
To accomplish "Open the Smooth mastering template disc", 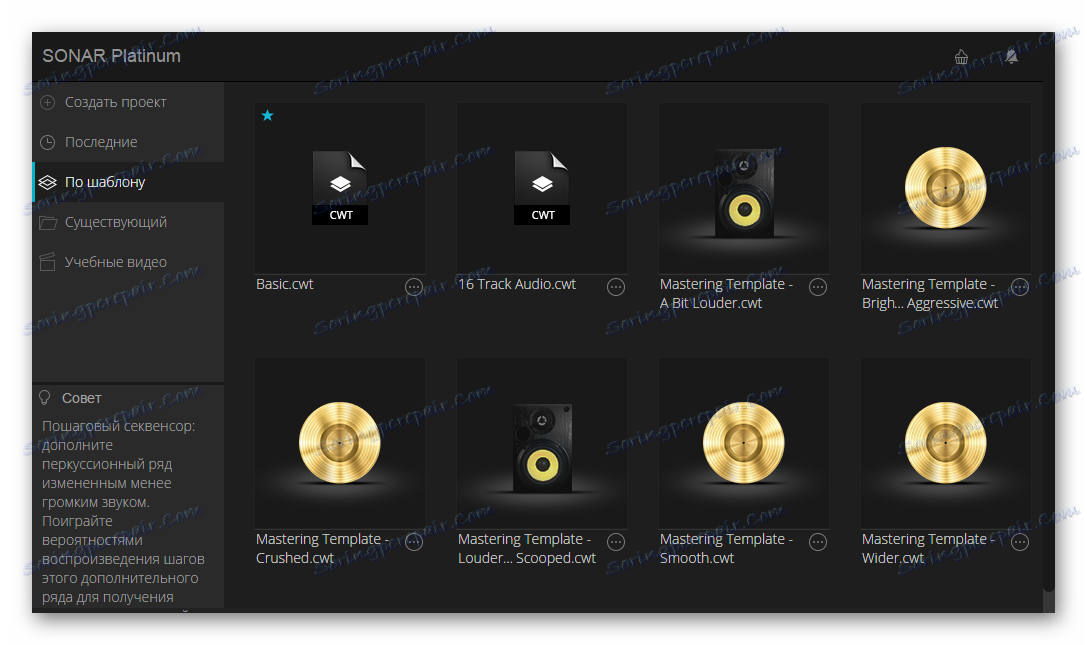I will [744, 443].
